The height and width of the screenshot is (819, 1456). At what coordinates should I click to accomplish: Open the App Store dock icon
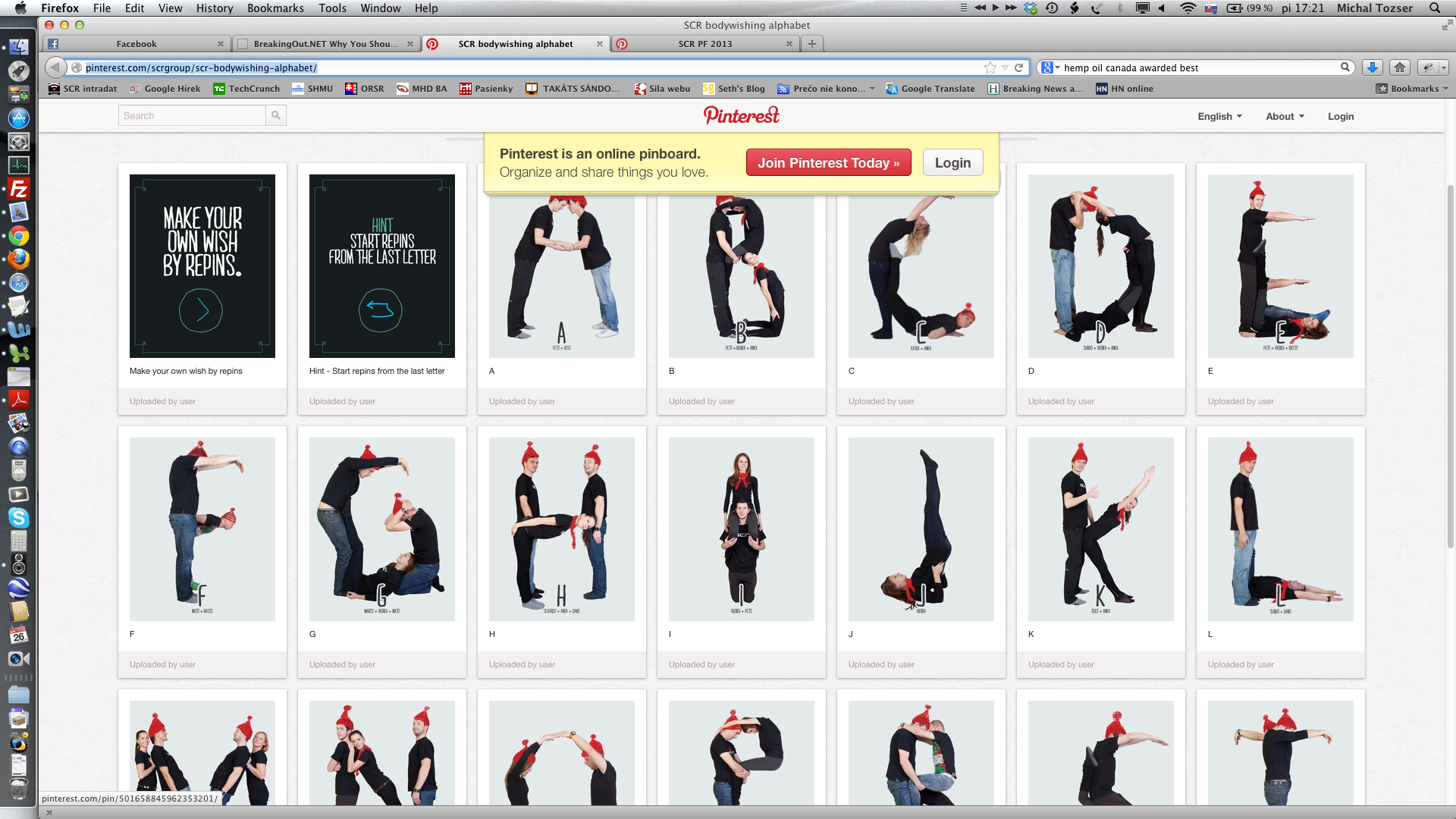pos(19,118)
